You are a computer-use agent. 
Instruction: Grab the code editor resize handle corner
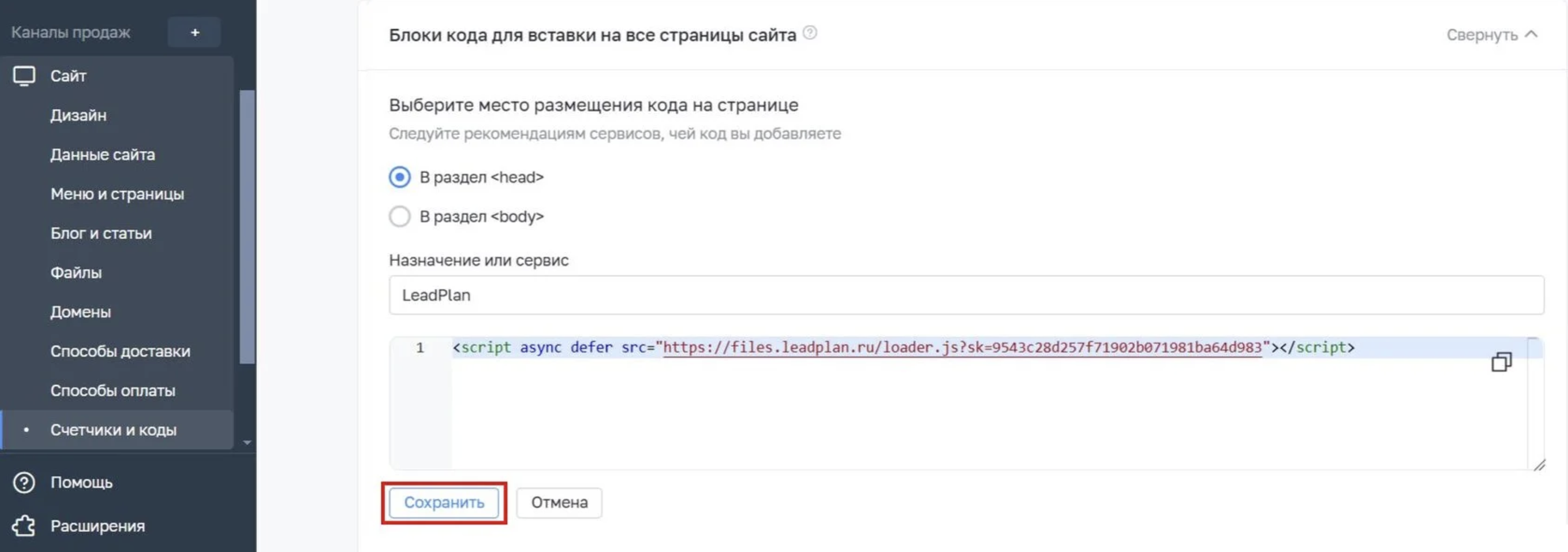pos(1539,465)
